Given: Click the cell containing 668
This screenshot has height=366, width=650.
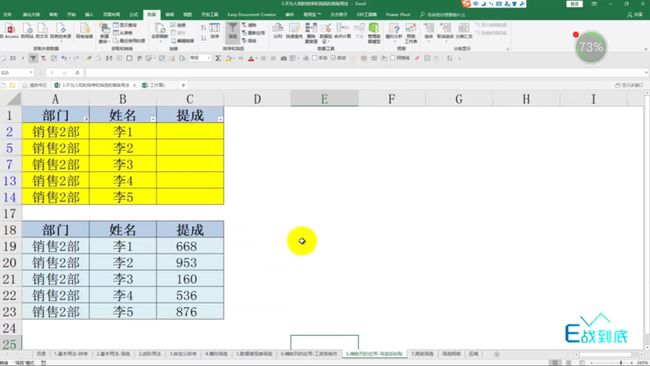Looking at the screenshot, I should pyautogui.click(x=190, y=246).
